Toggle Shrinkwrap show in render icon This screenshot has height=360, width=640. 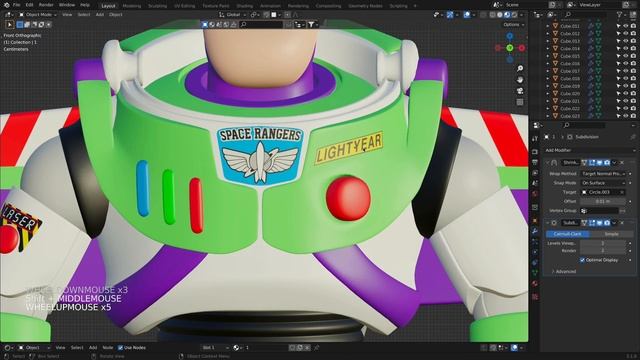tap(607, 162)
